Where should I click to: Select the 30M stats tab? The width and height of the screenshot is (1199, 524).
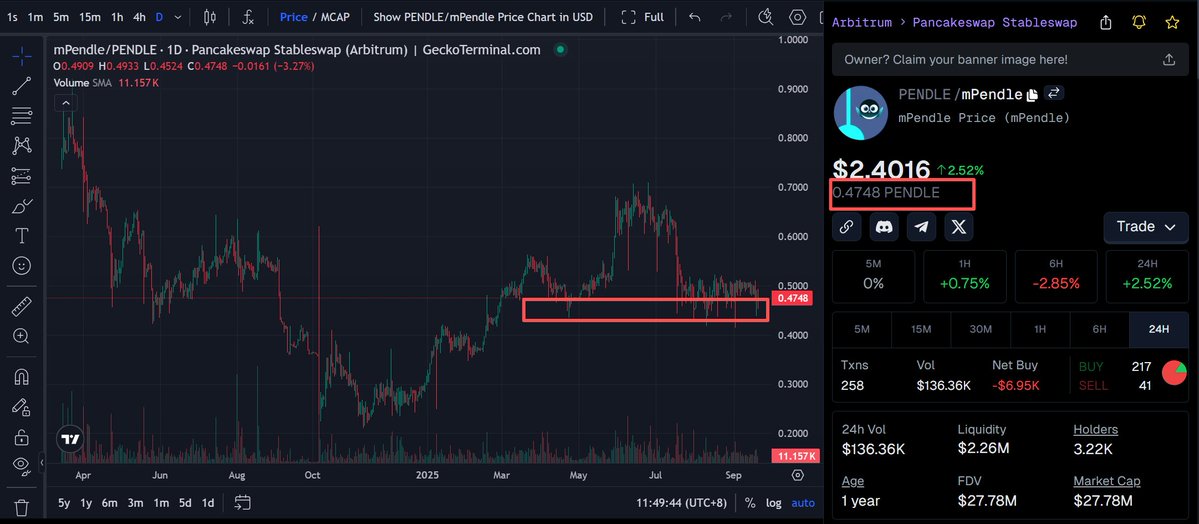[980, 329]
